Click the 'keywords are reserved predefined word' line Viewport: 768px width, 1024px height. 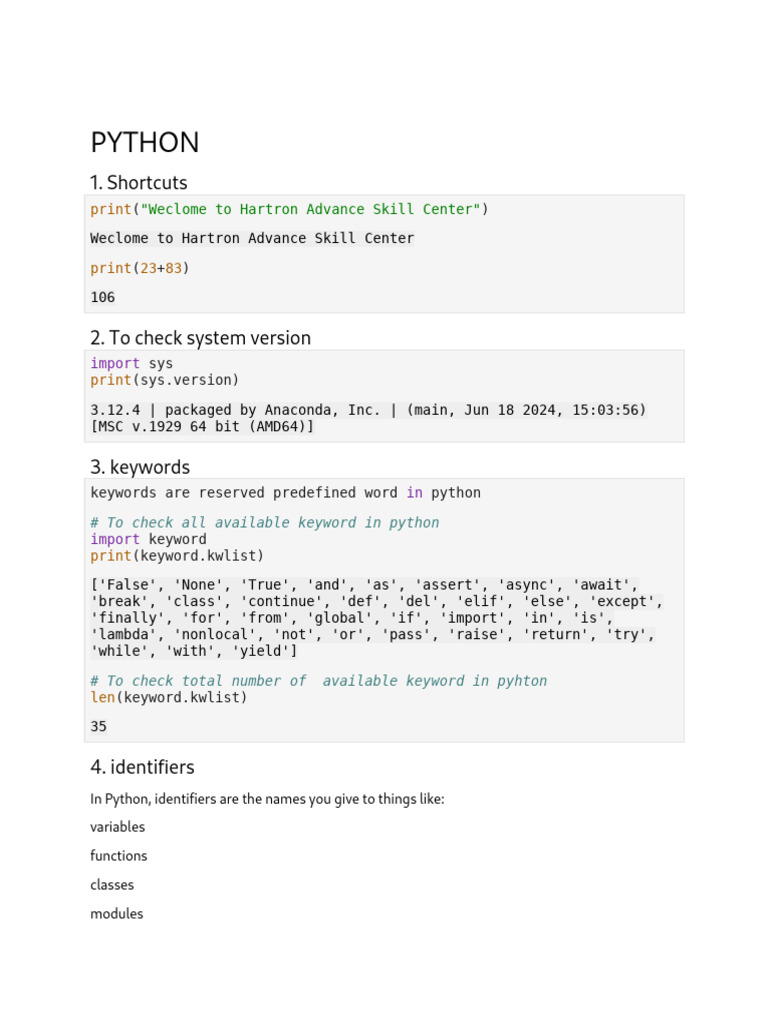tap(285, 493)
